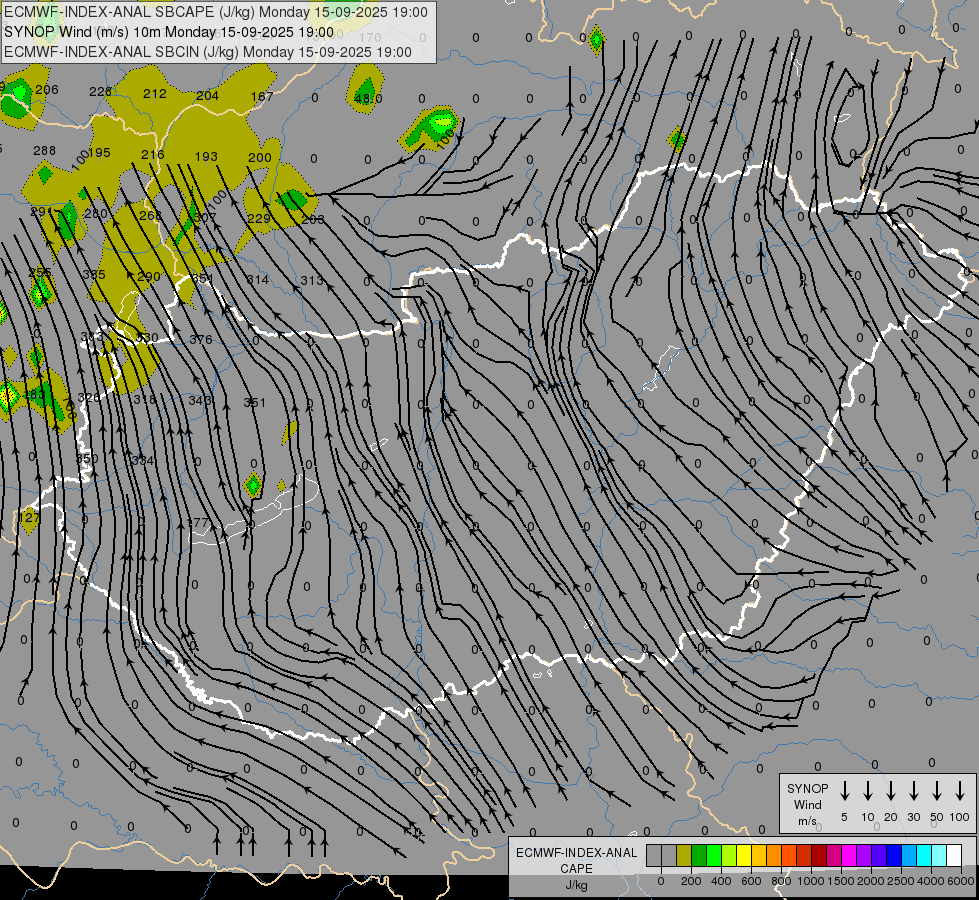Click the 290 value on the map
This screenshot has height=900, width=979.
(149, 277)
